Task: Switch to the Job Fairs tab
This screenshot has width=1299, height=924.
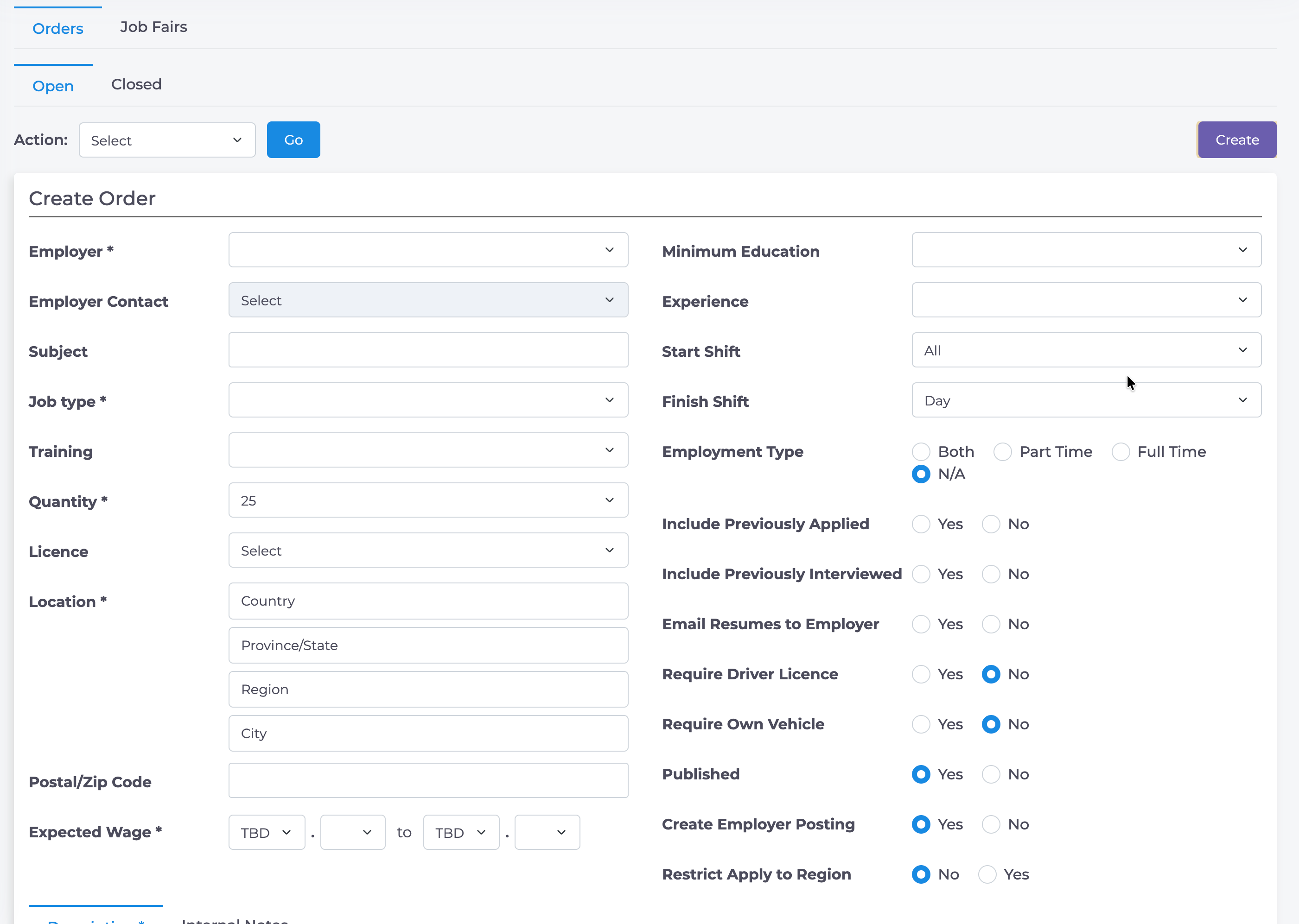Action: coord(153,27)
